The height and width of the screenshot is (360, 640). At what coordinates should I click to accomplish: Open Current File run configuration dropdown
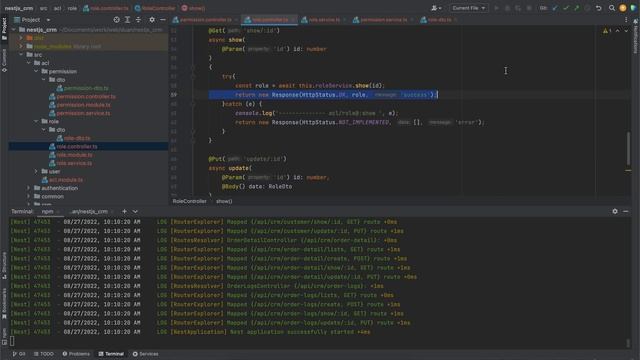pyautogui.click(x=468, y=8)
